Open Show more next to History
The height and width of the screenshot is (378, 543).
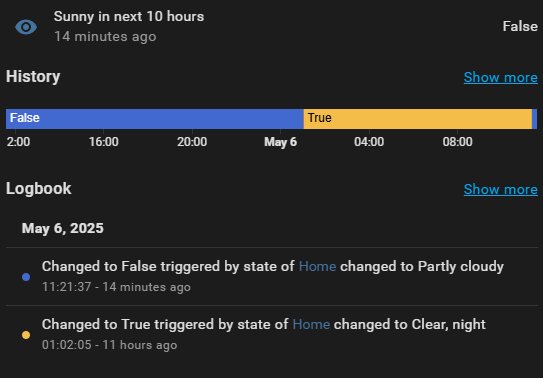500,77
